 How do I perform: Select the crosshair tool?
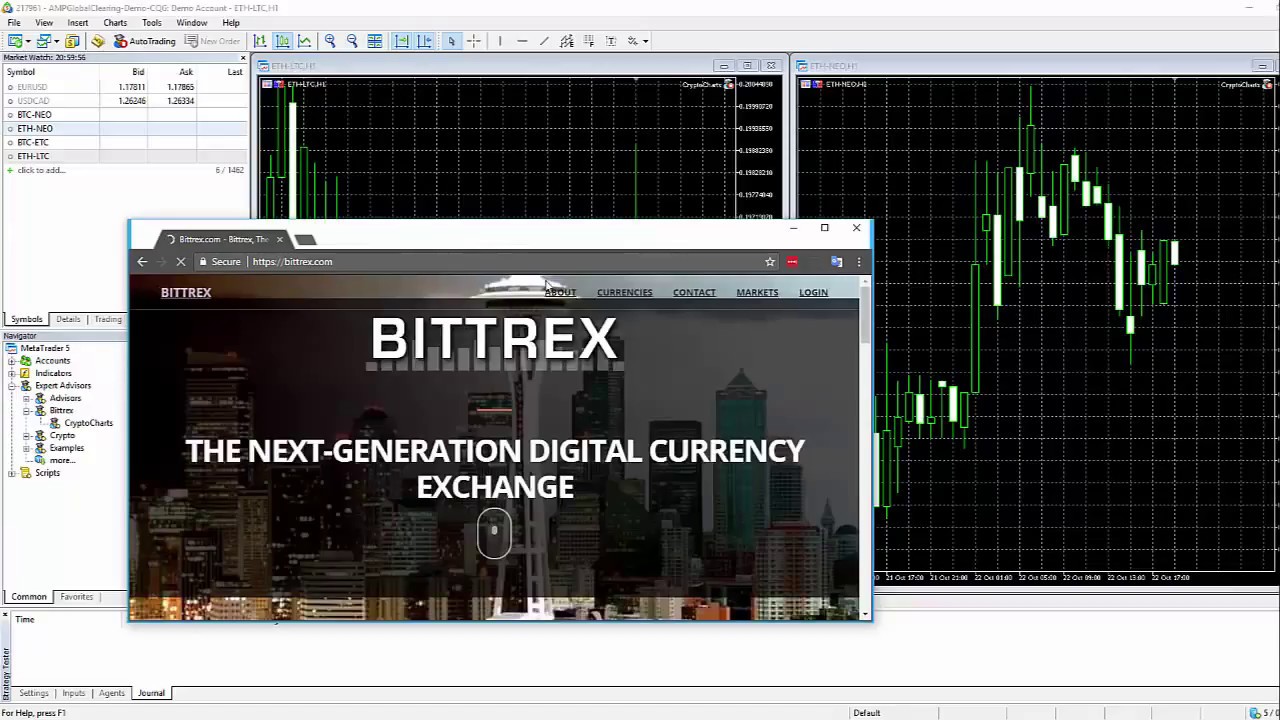pyautogui.click(x=474, y=41)
